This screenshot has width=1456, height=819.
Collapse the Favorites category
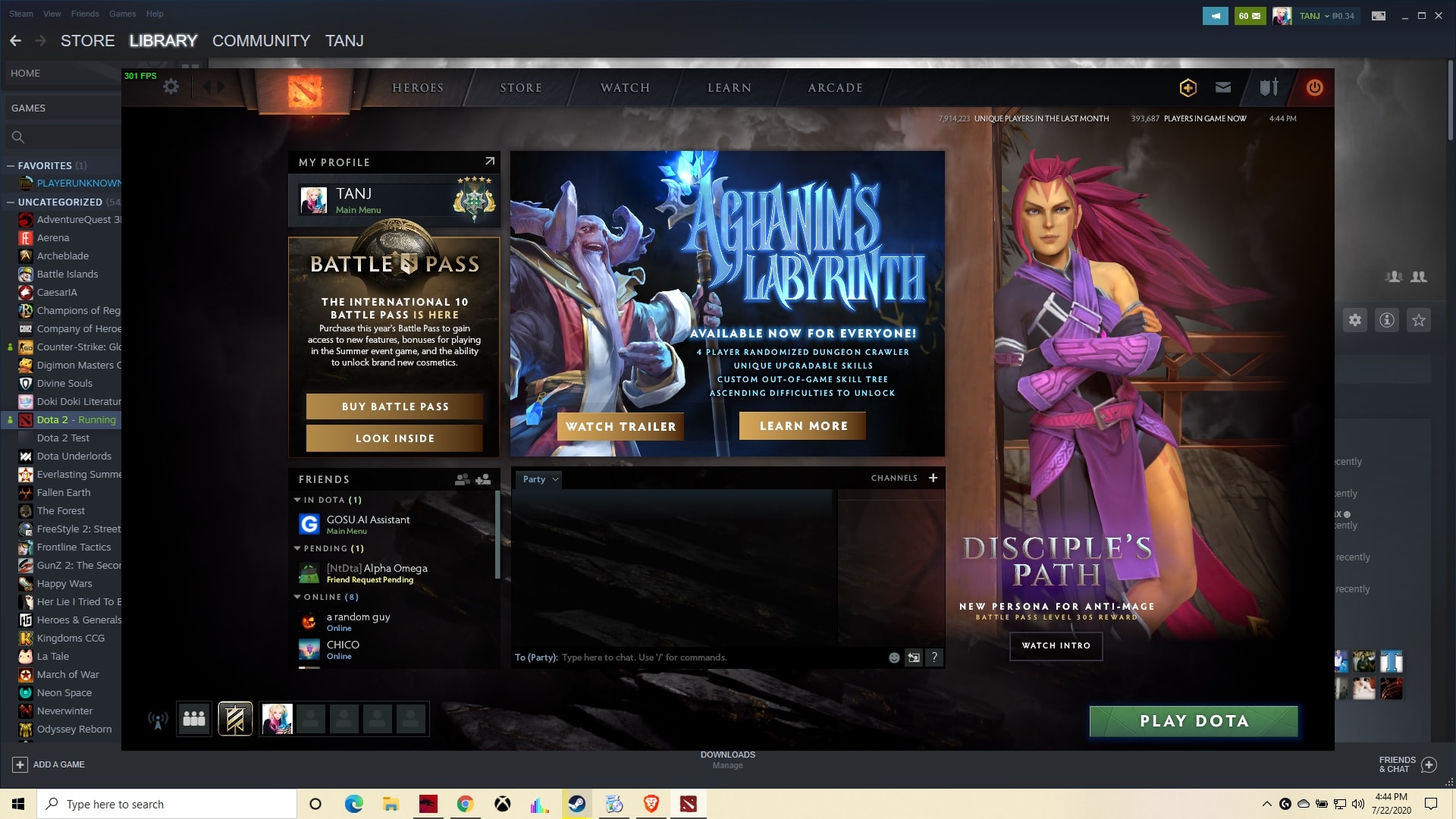tap(11, 165)
